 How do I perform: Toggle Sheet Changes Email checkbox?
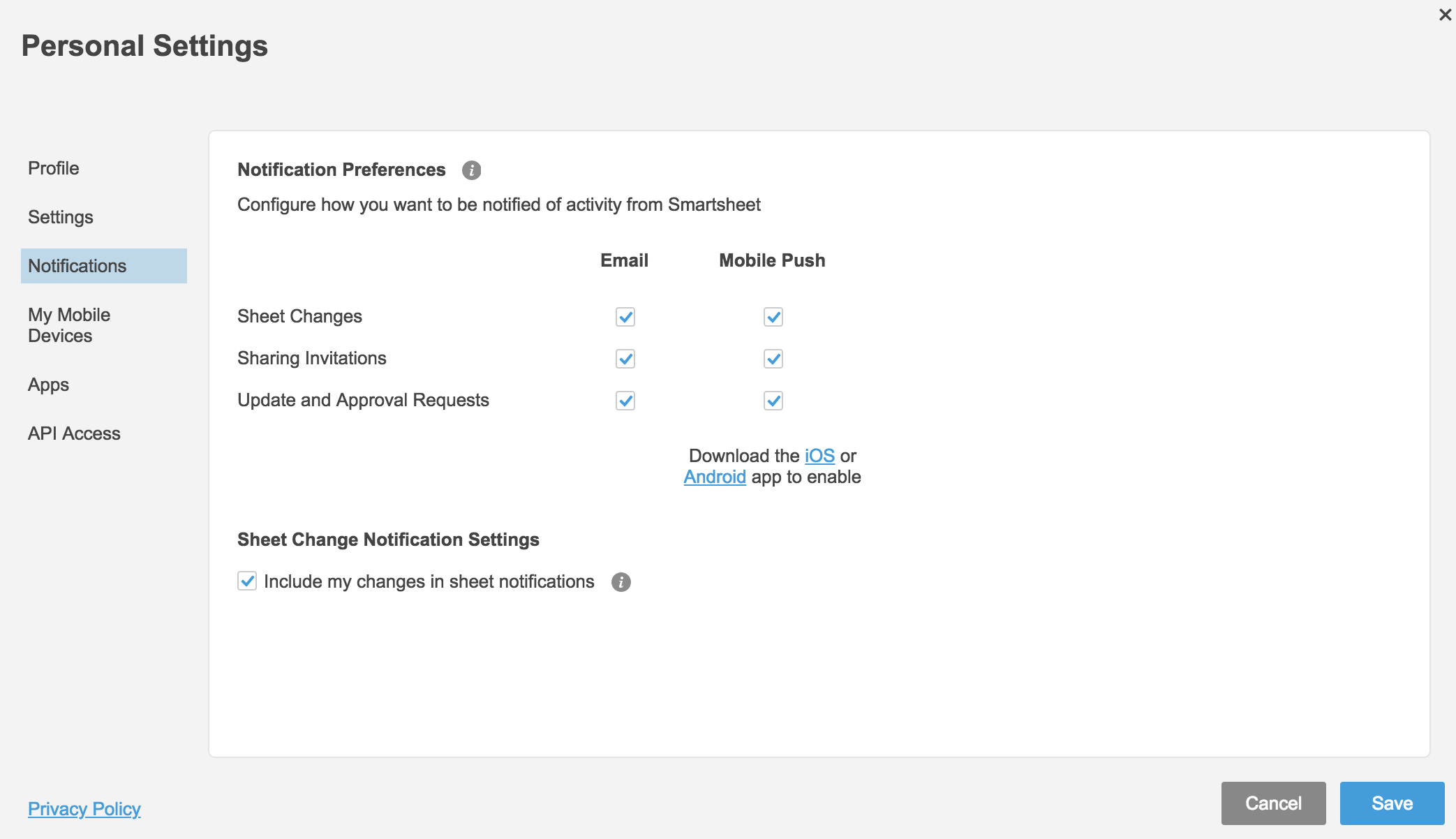[x=625, y=316]
